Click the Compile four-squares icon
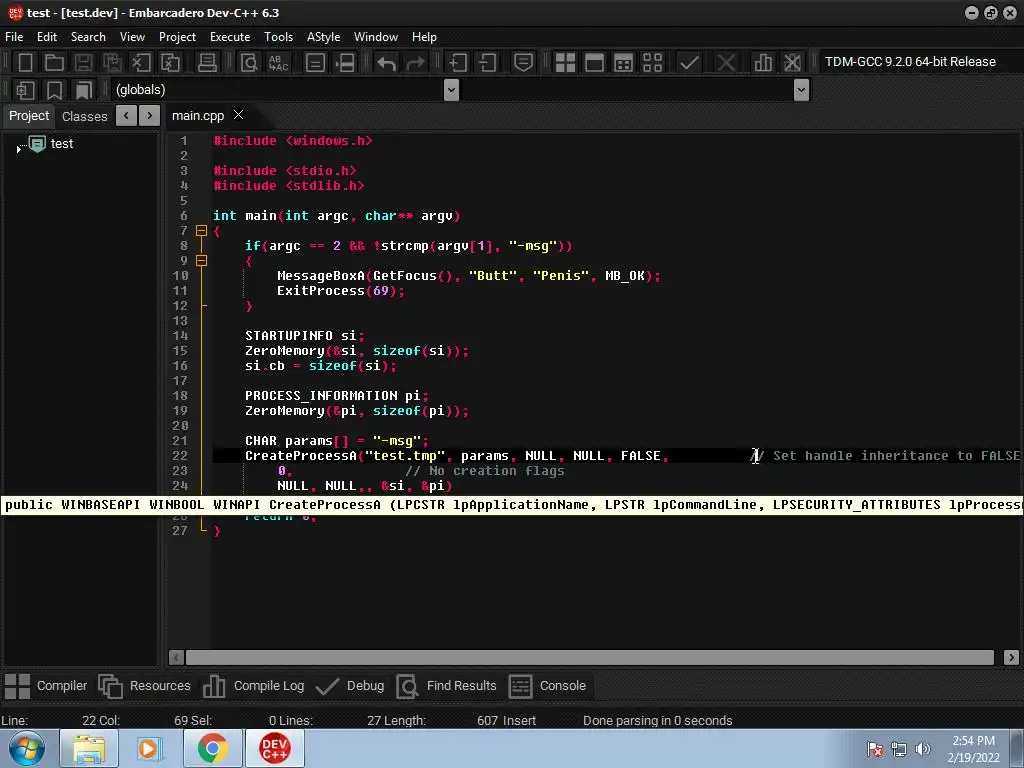 click(565, 62)
